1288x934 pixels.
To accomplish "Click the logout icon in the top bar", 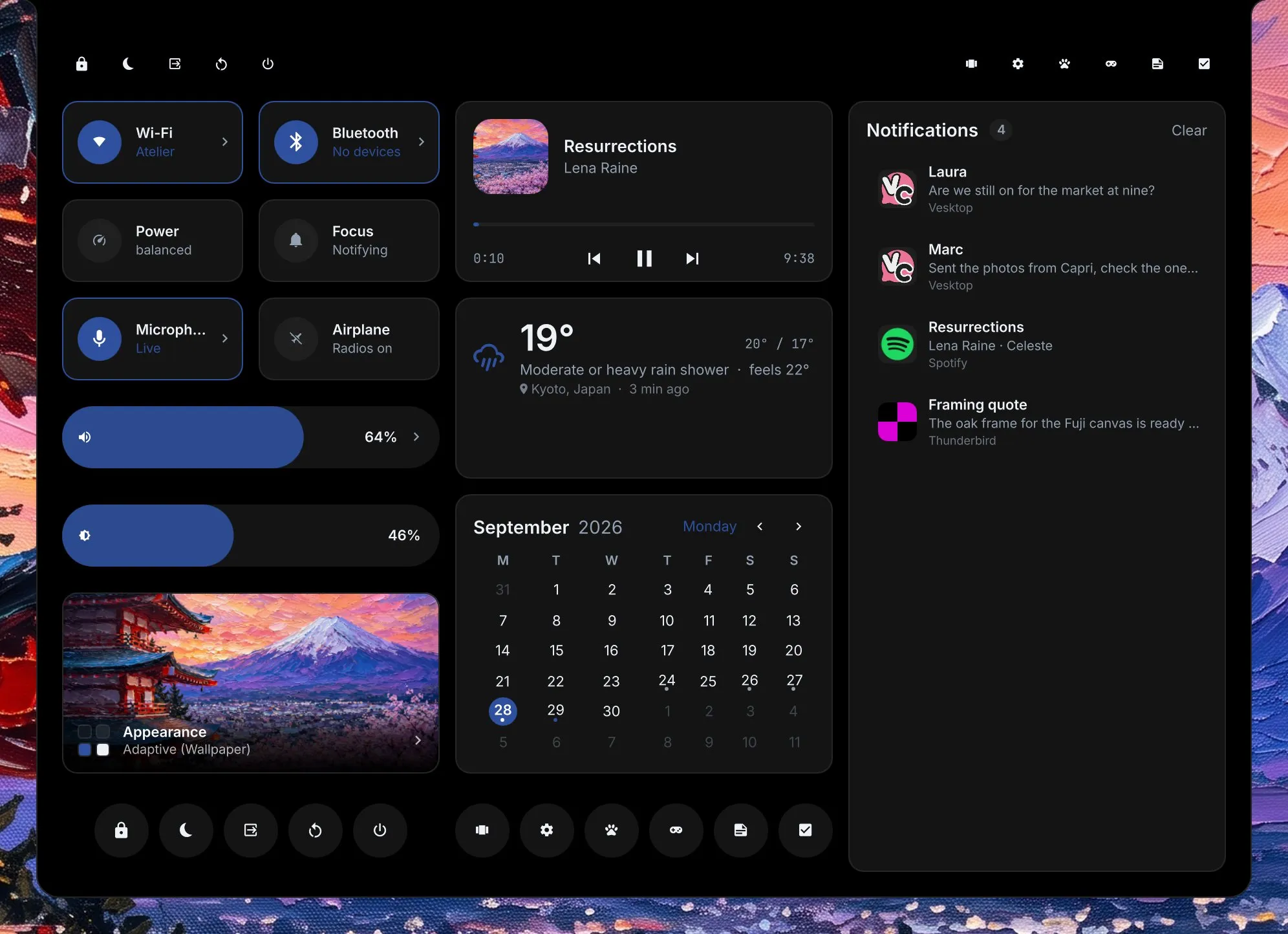I will [175, 64].
